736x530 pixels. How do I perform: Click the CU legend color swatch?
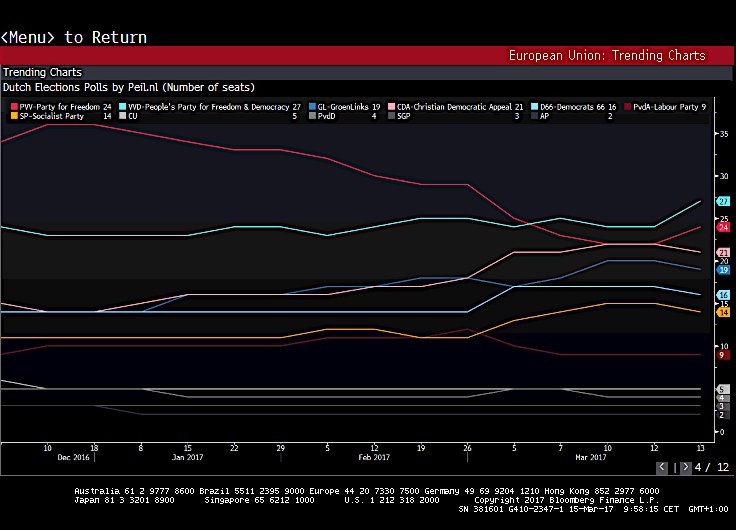click(123, 116)
